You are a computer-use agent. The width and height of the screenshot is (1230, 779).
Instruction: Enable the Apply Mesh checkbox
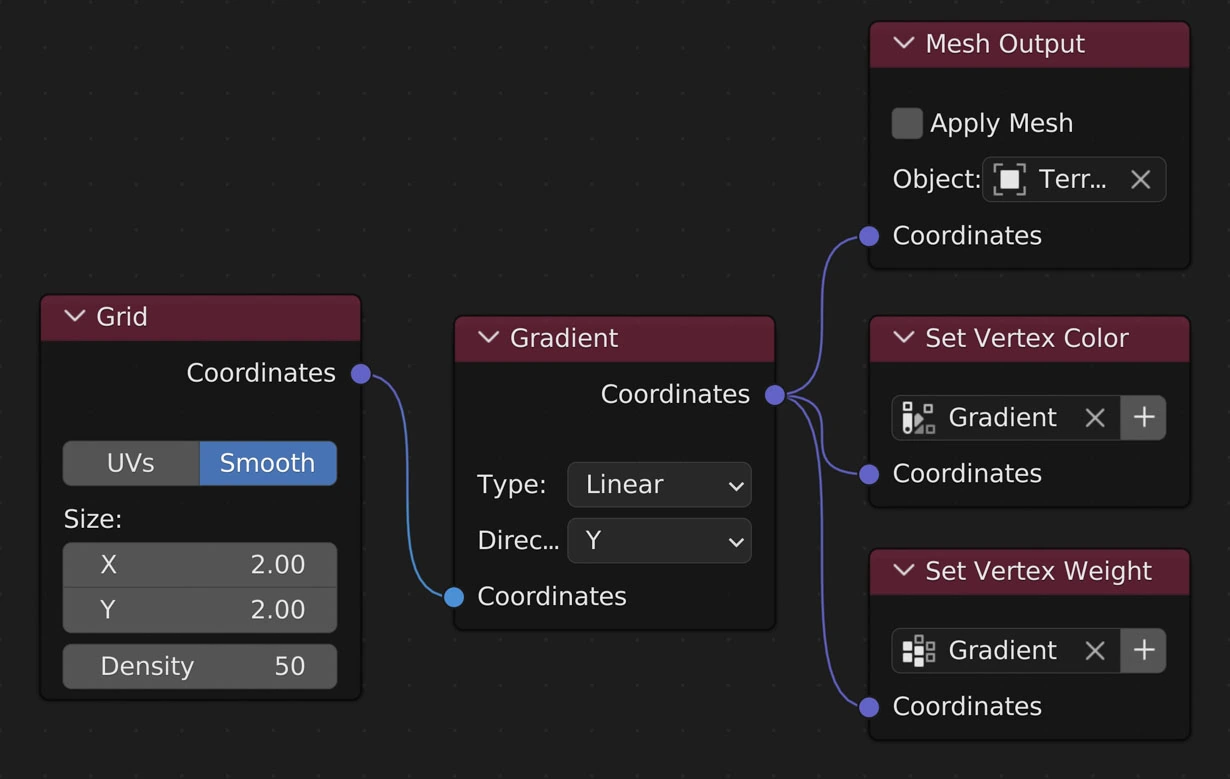pyautogui.click(x=907, y=123)
